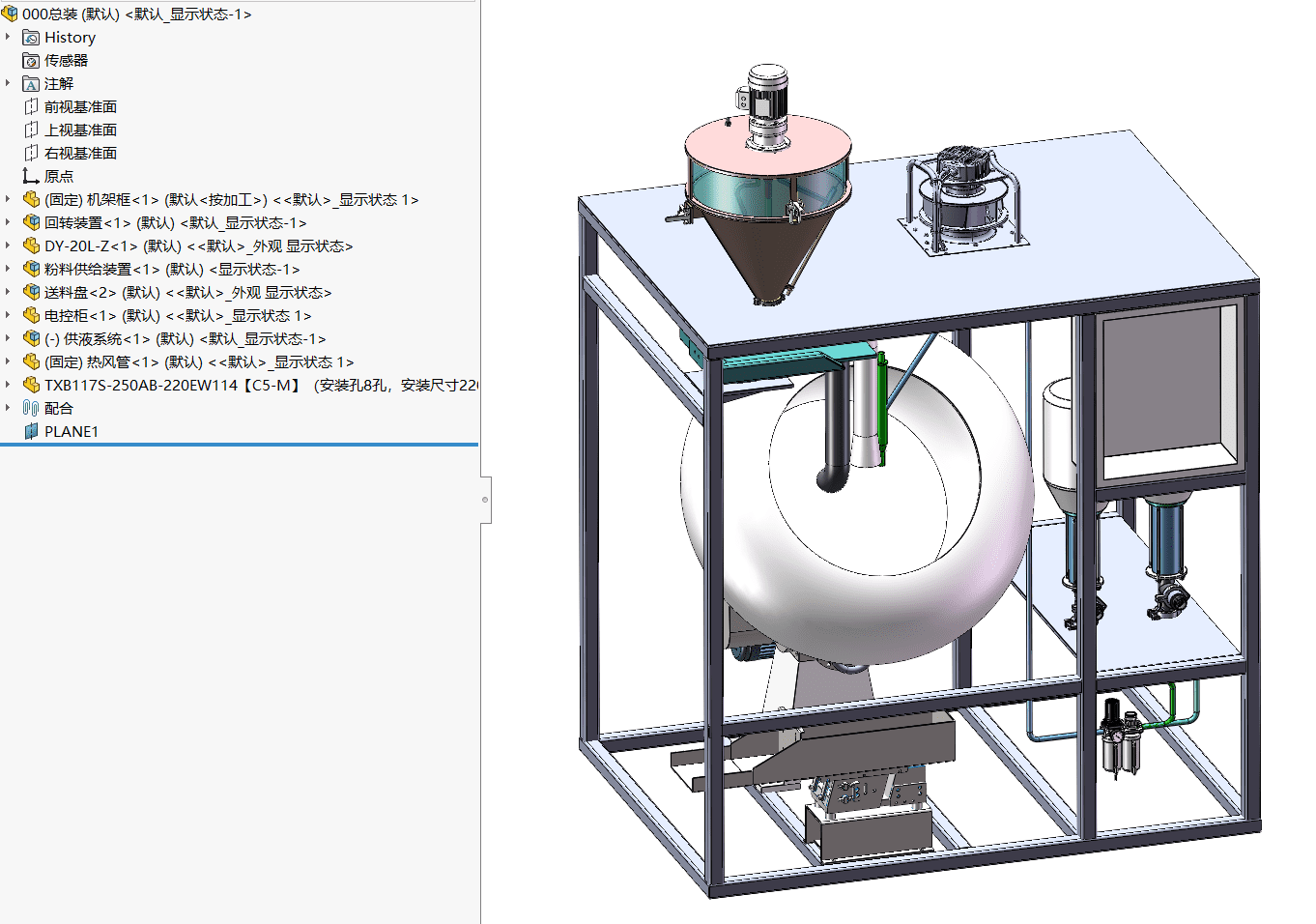Expand the 电控柜 component tree
The width and height of the screenshot is (1316, 924).
[8, 315]
